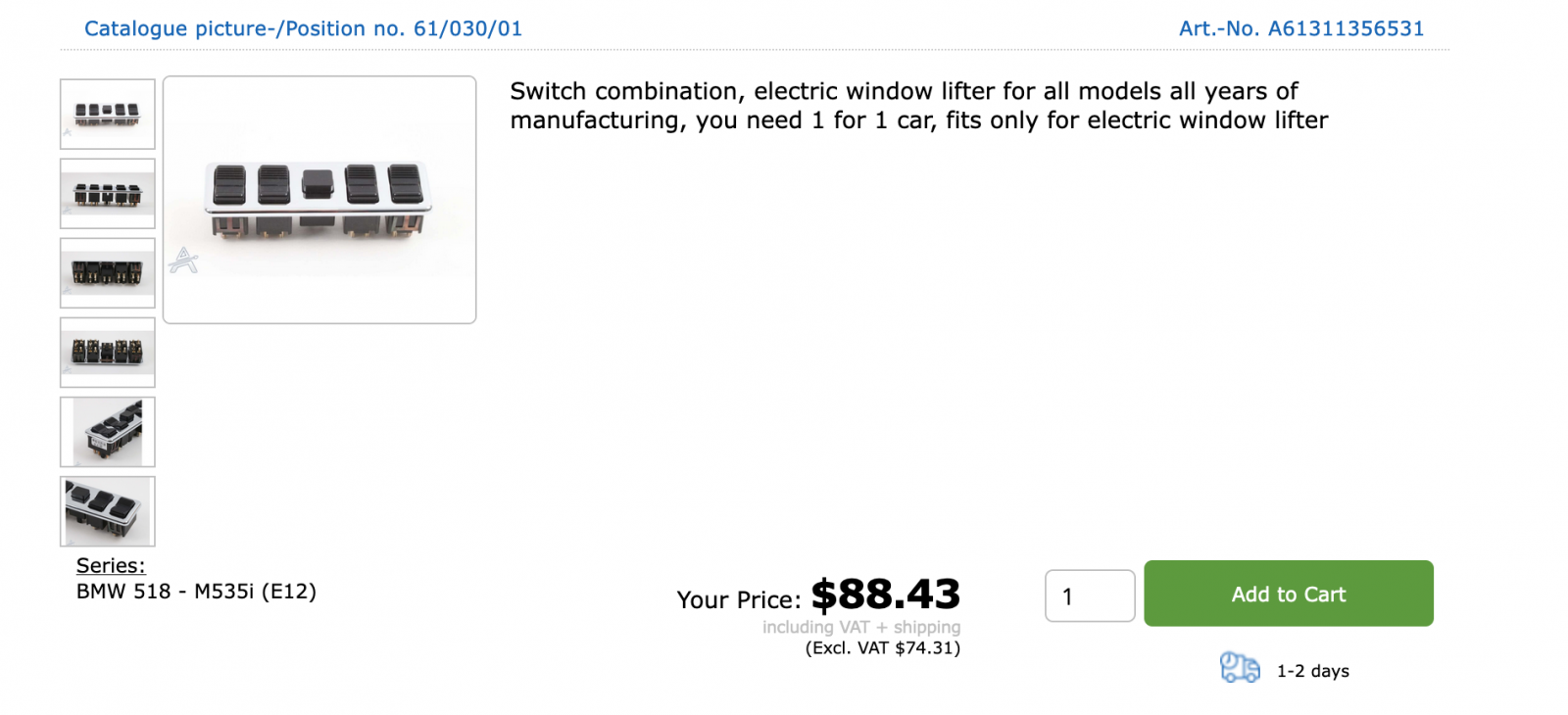Click the underlined Series: label
Screen dimensions: 1568x715
coord(111,566)
